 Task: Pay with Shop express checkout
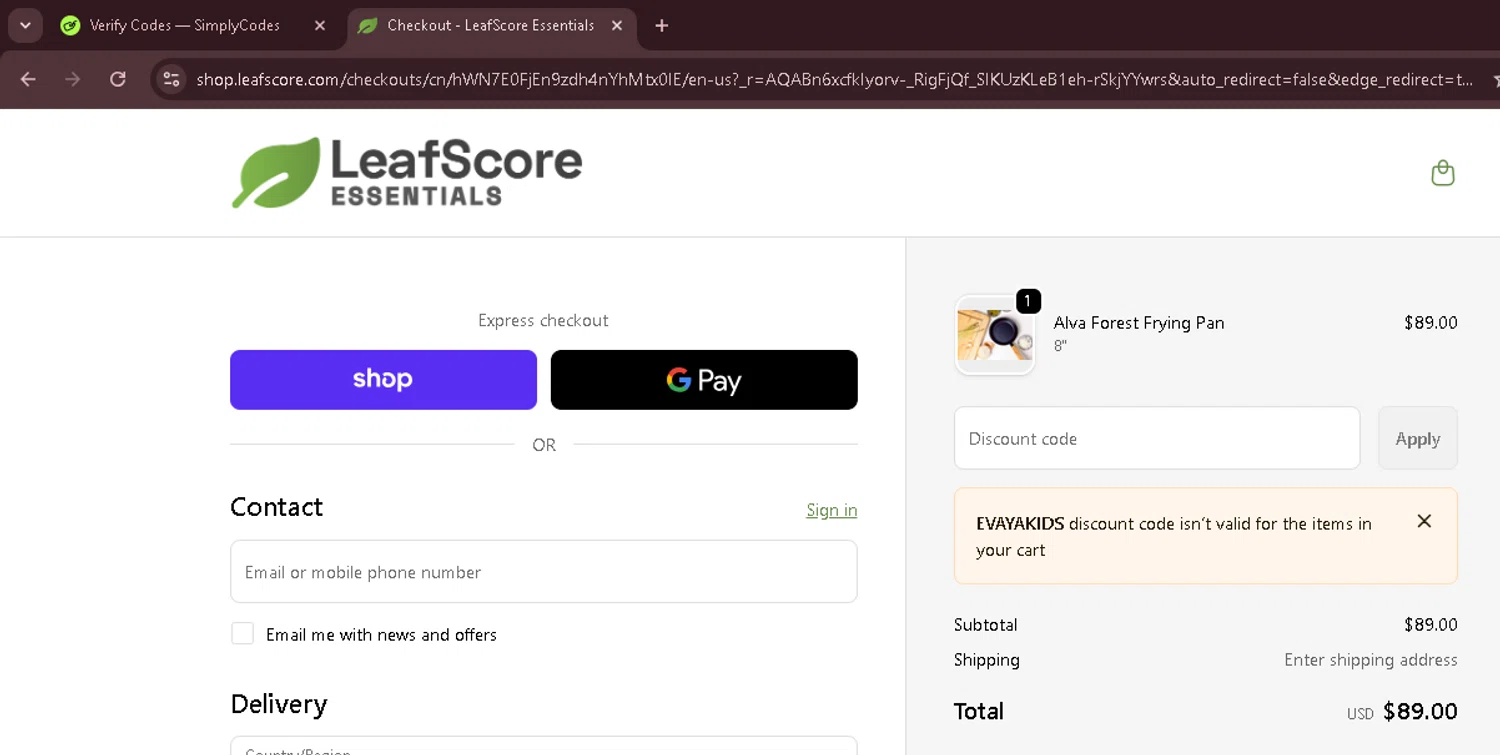pyautogui.click(x=383, y=380)
